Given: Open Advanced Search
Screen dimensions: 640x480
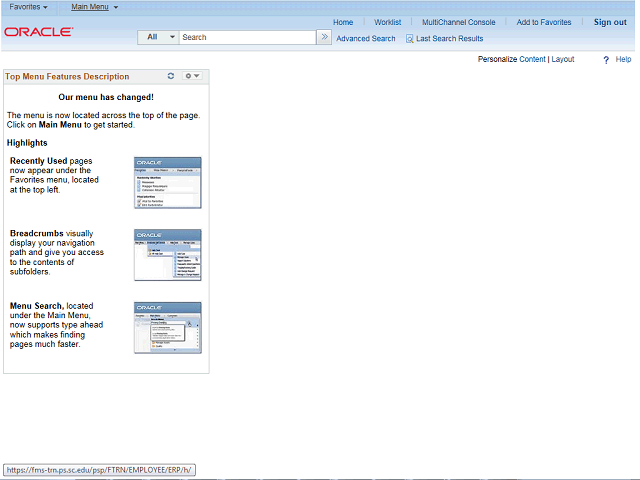Looking at the screenshot, I should click(366, 38).
